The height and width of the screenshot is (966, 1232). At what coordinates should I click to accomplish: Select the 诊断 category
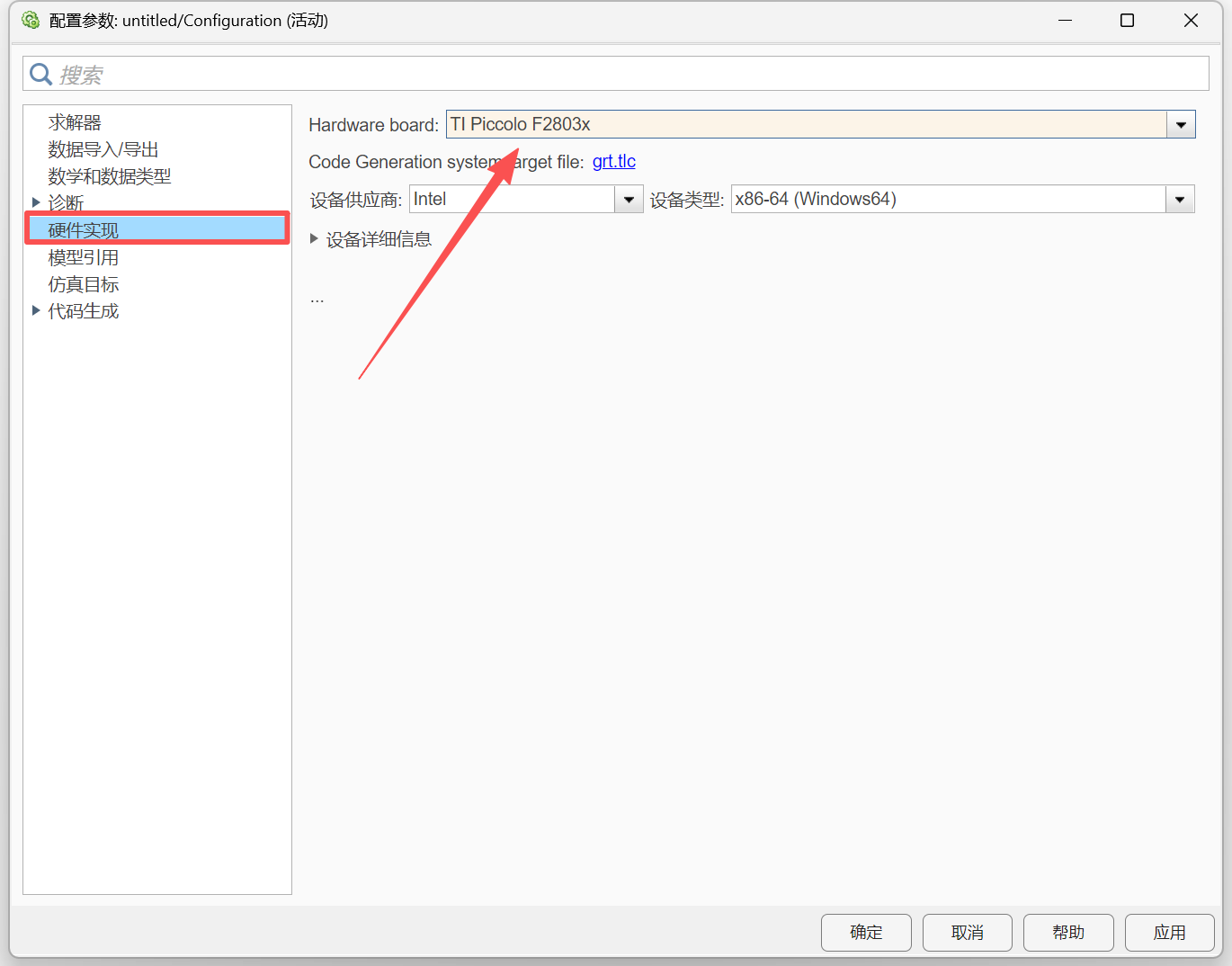coord(66,203)
